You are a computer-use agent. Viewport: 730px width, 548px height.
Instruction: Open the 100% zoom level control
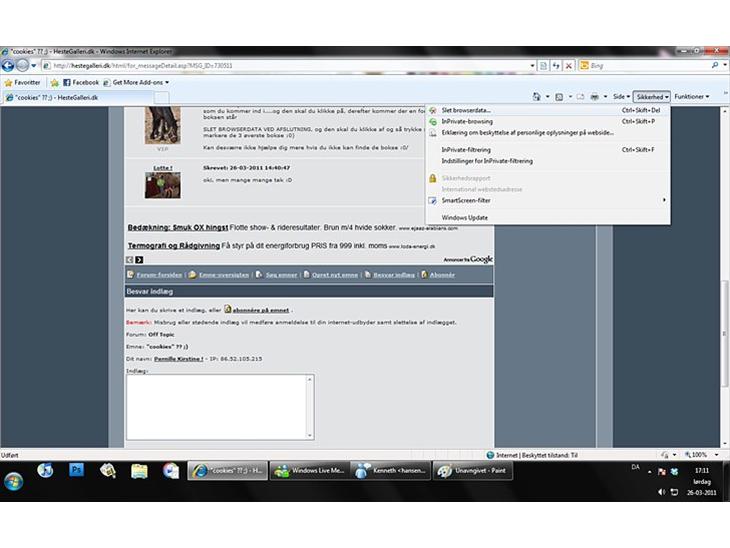point(697,454)
